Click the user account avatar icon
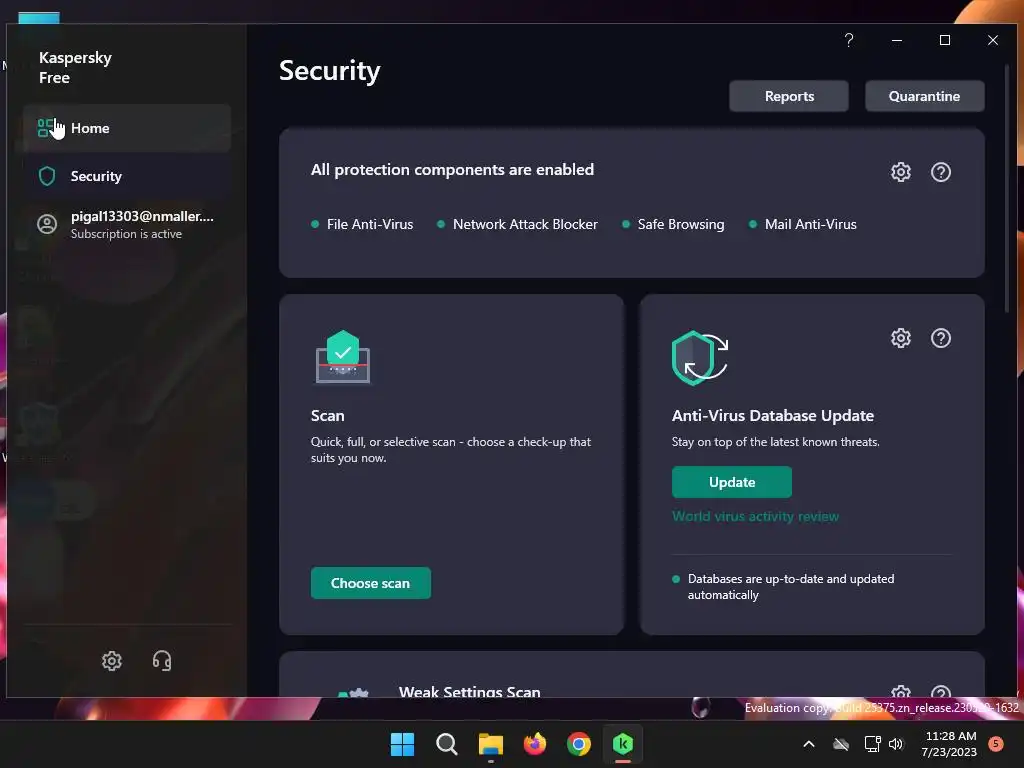1024x768 pixels. point(47,224)
